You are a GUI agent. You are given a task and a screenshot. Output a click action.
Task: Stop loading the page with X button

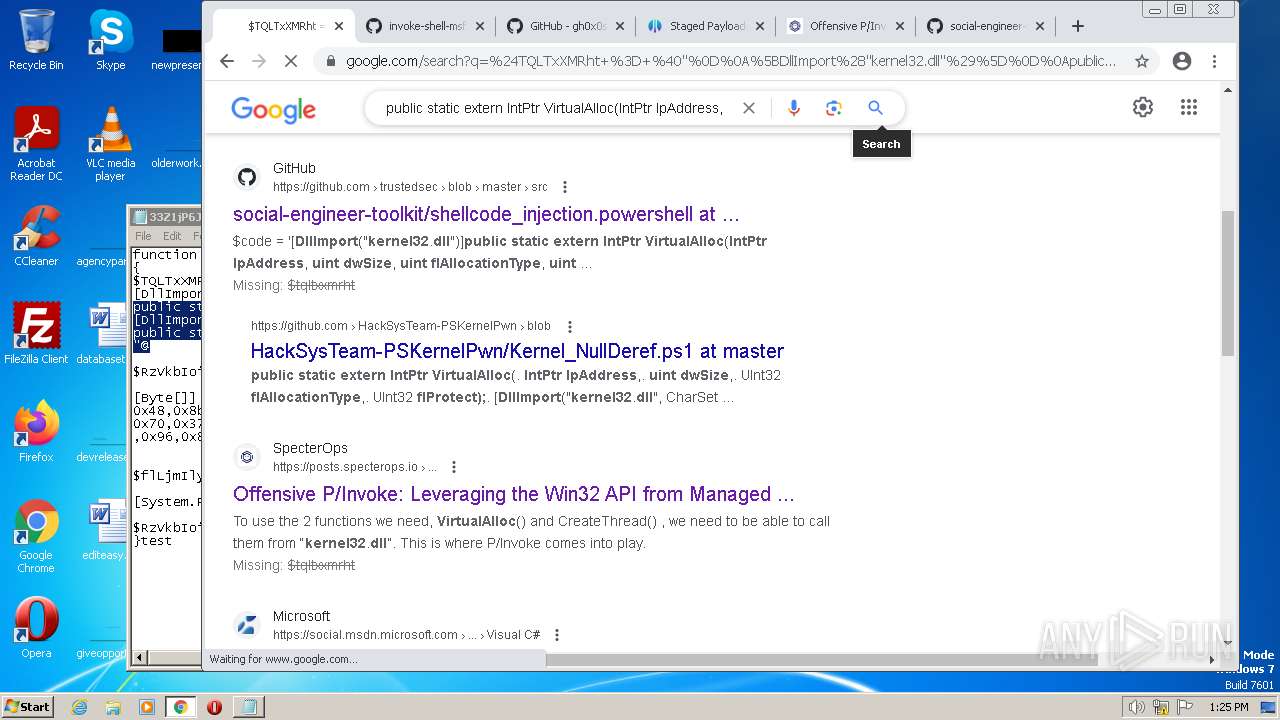pos(290,61)
